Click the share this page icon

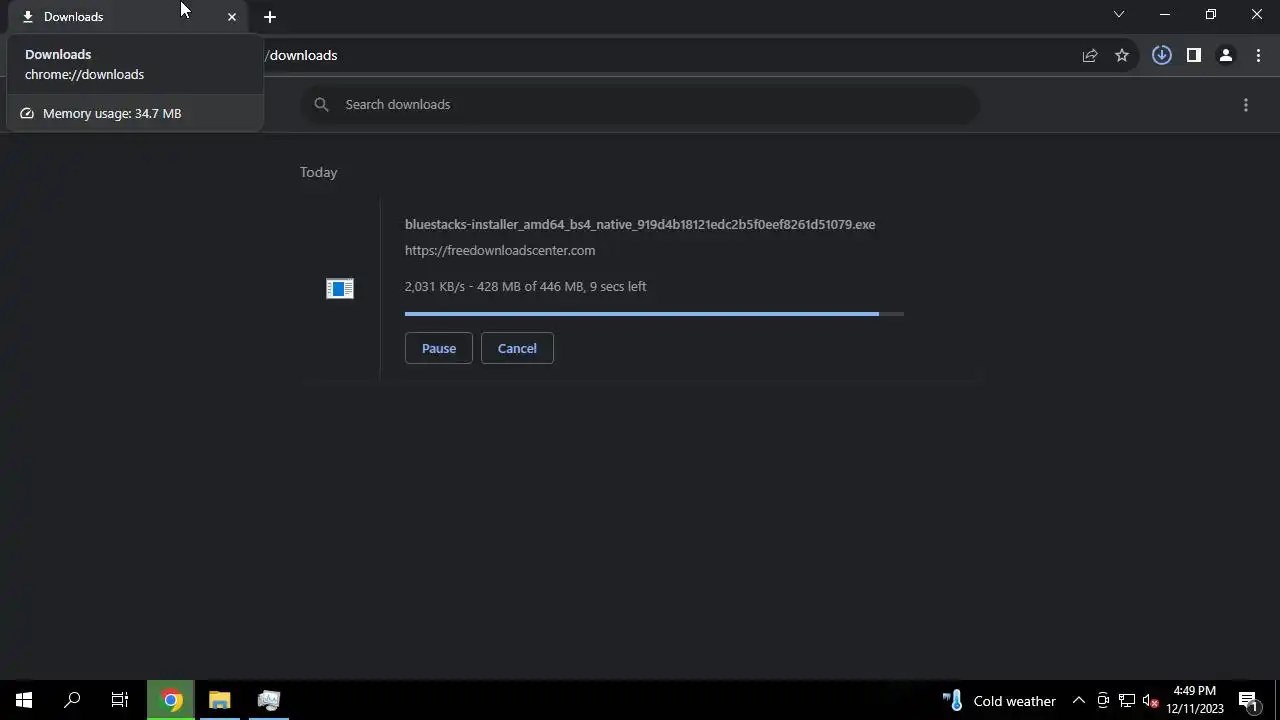pyautogui.click(x=1090, y=56)
